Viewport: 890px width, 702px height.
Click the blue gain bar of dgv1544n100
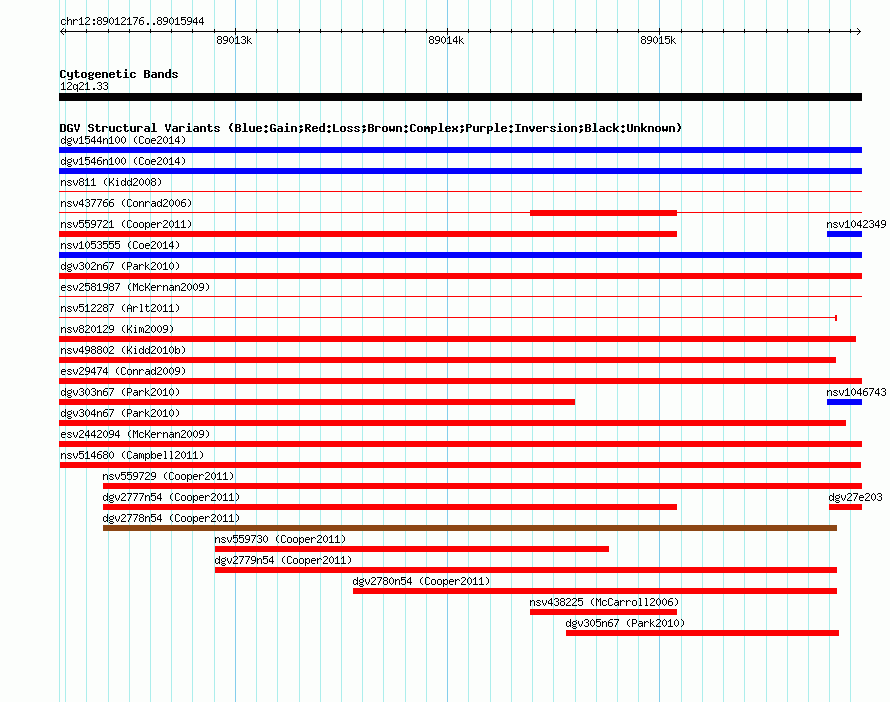(x=460, y=150)
